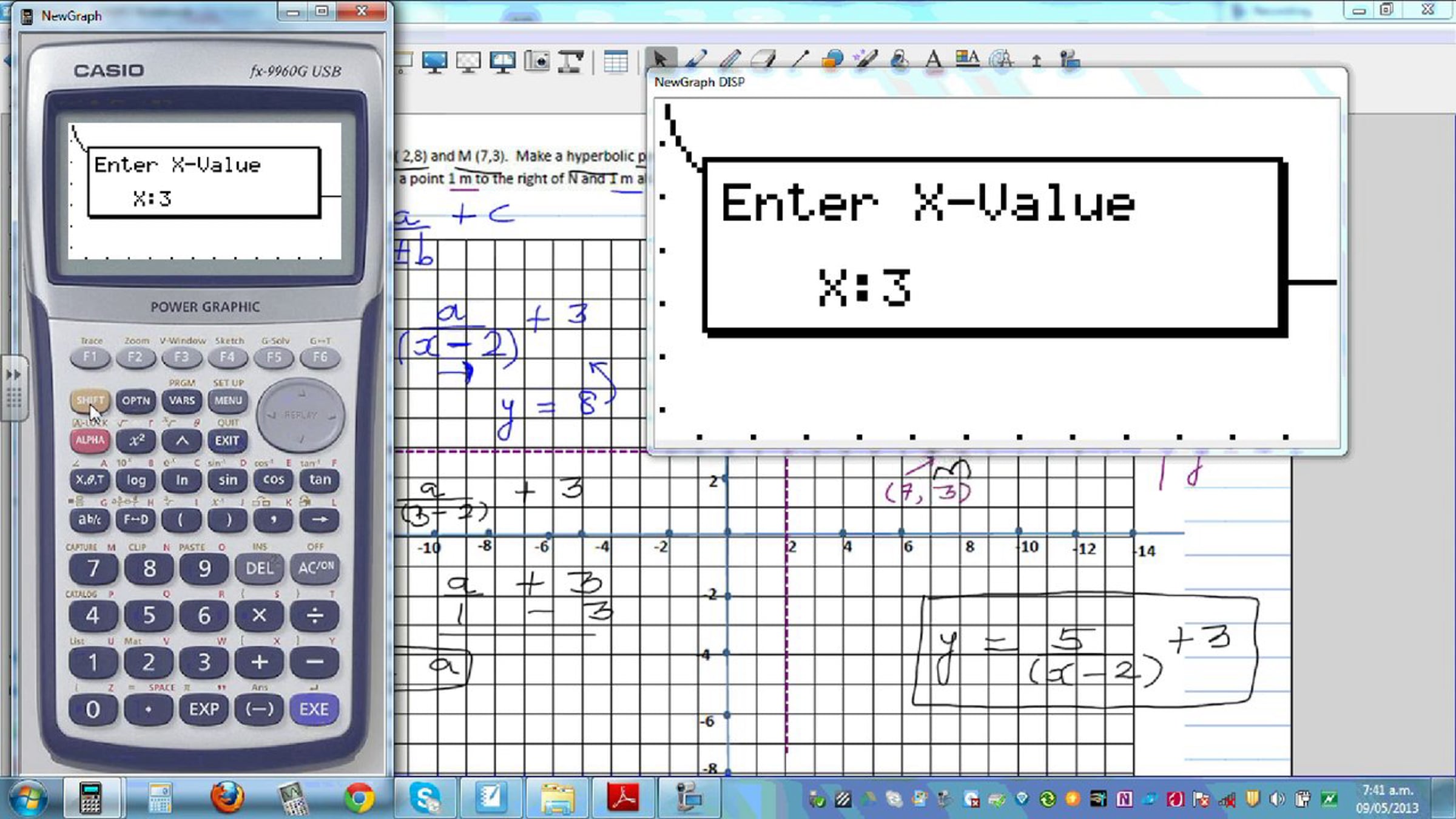Click the Screen Capture camera icon
The height and width of the screenshot is (819, 1456).
click(537, 61)
